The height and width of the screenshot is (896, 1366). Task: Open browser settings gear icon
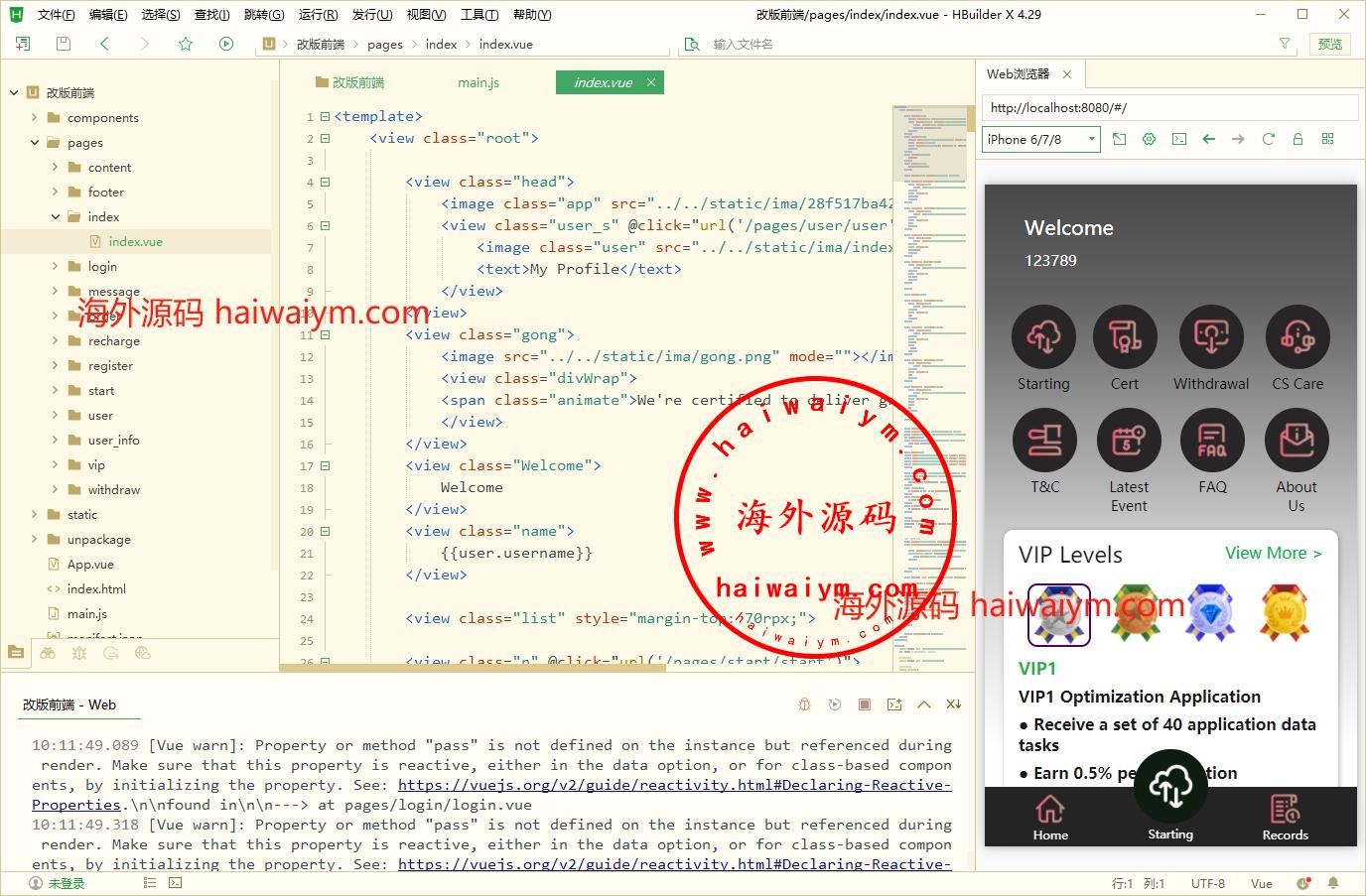[1149, 139]
